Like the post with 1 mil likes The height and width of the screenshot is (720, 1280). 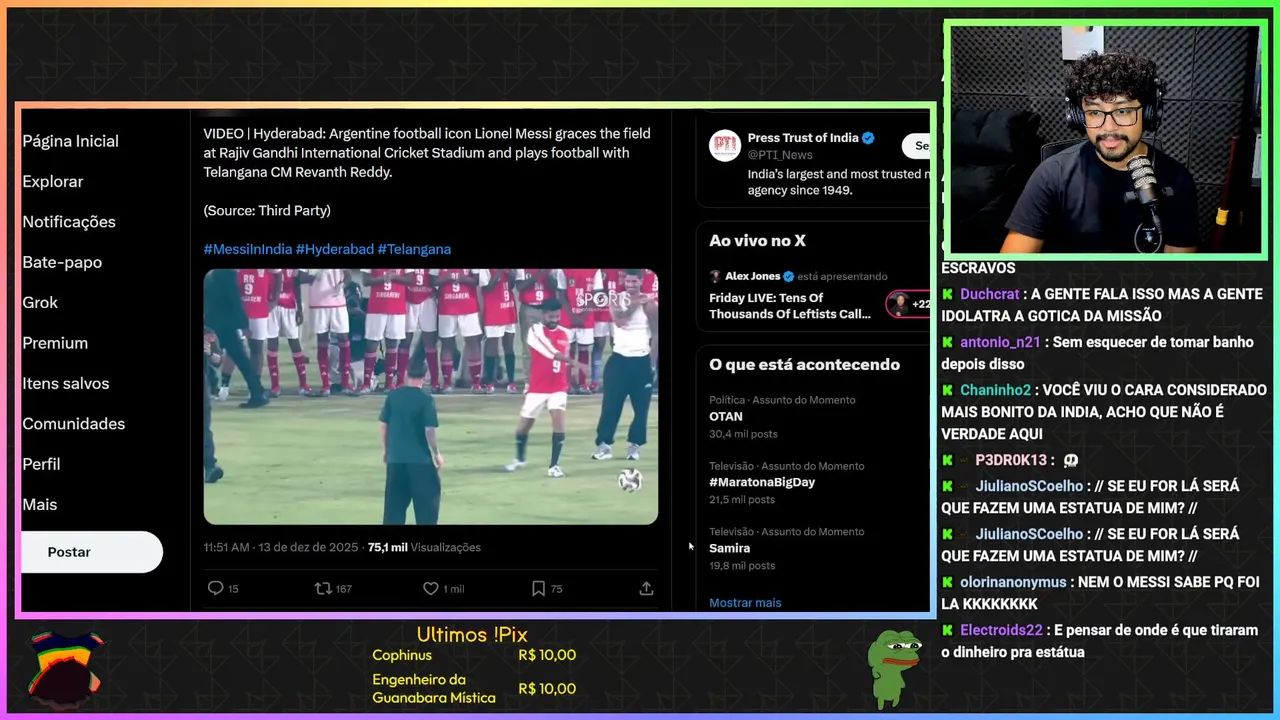[x=430, y=588]
